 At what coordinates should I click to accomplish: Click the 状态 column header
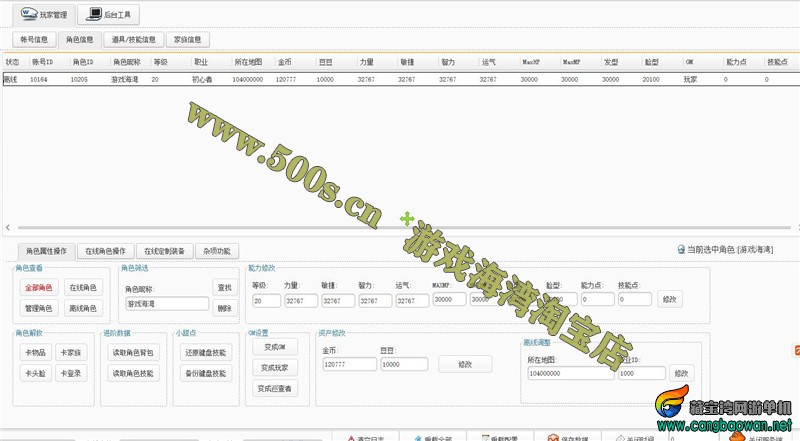point(12,62)
